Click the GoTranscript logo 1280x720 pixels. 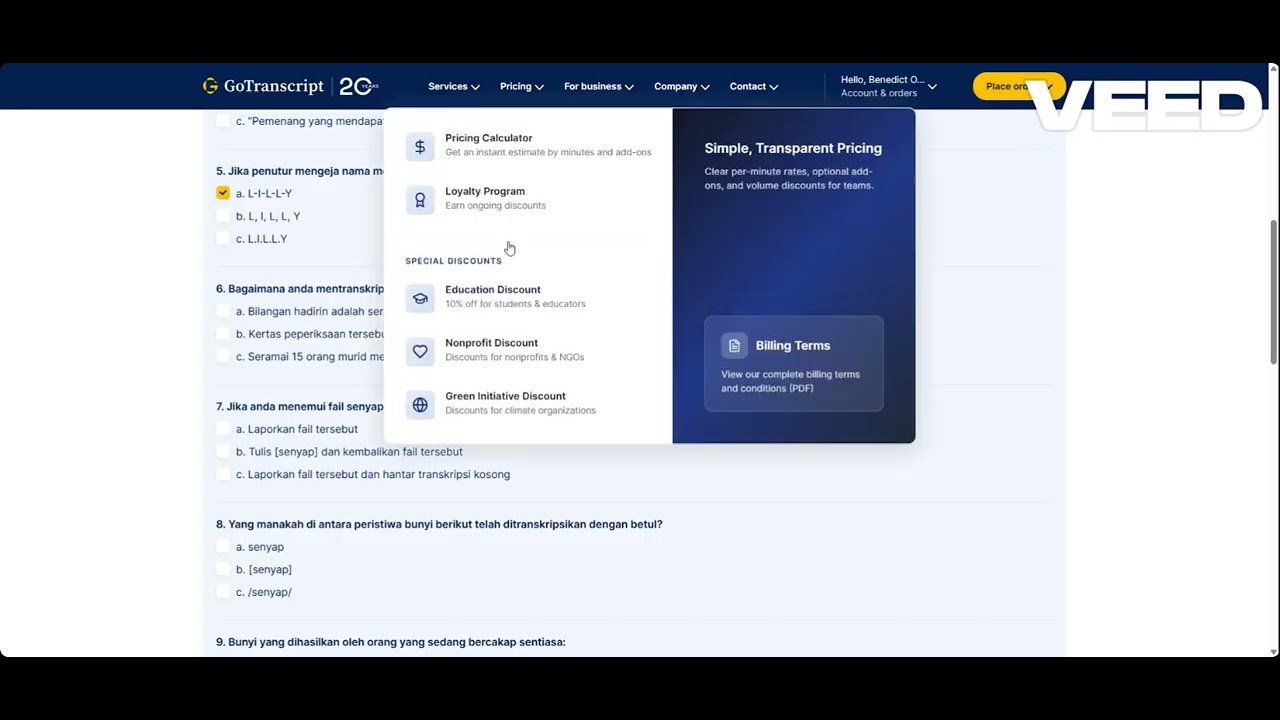(263, 86)
